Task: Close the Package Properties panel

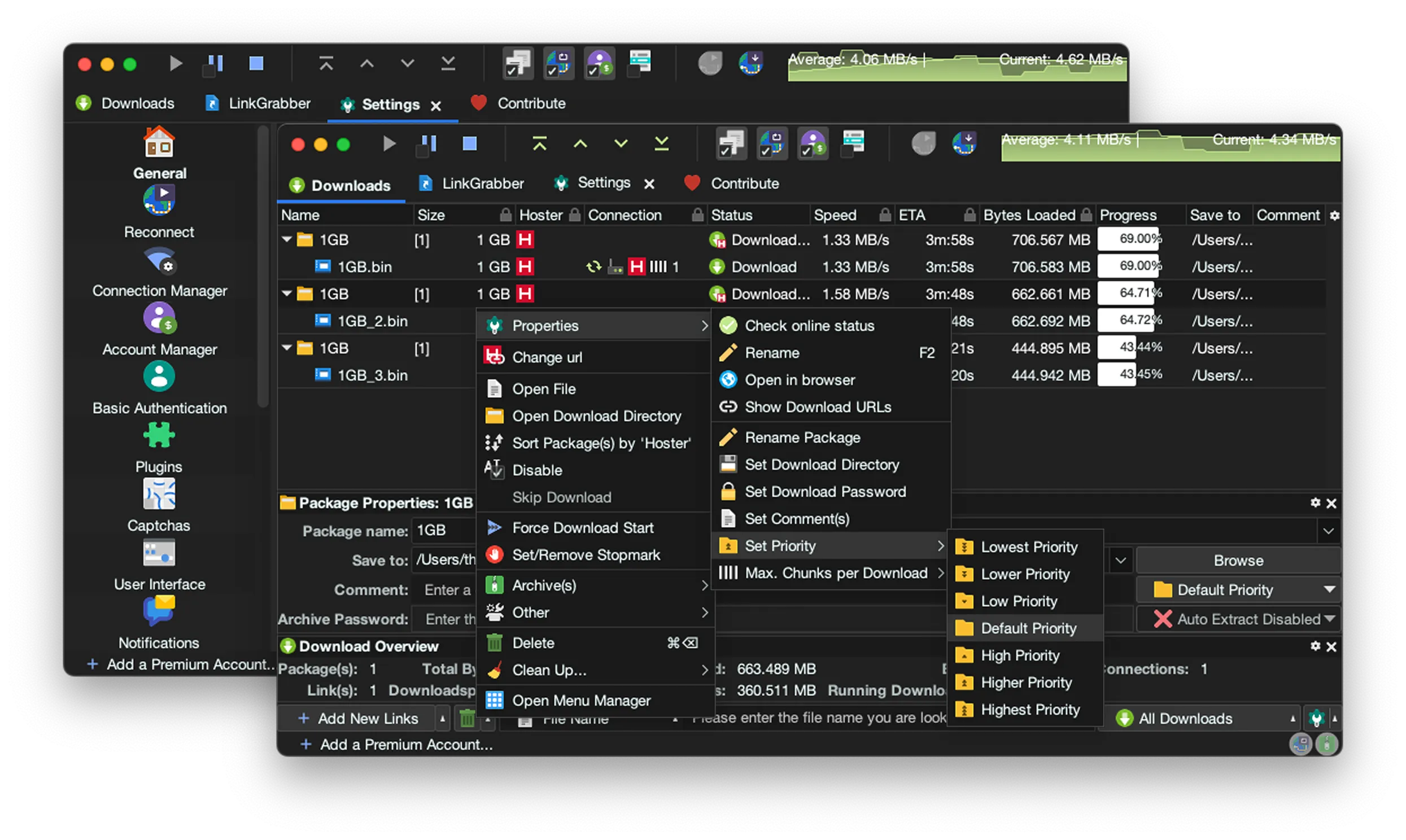Action: pyautogui.click(x=1331, y=503)
